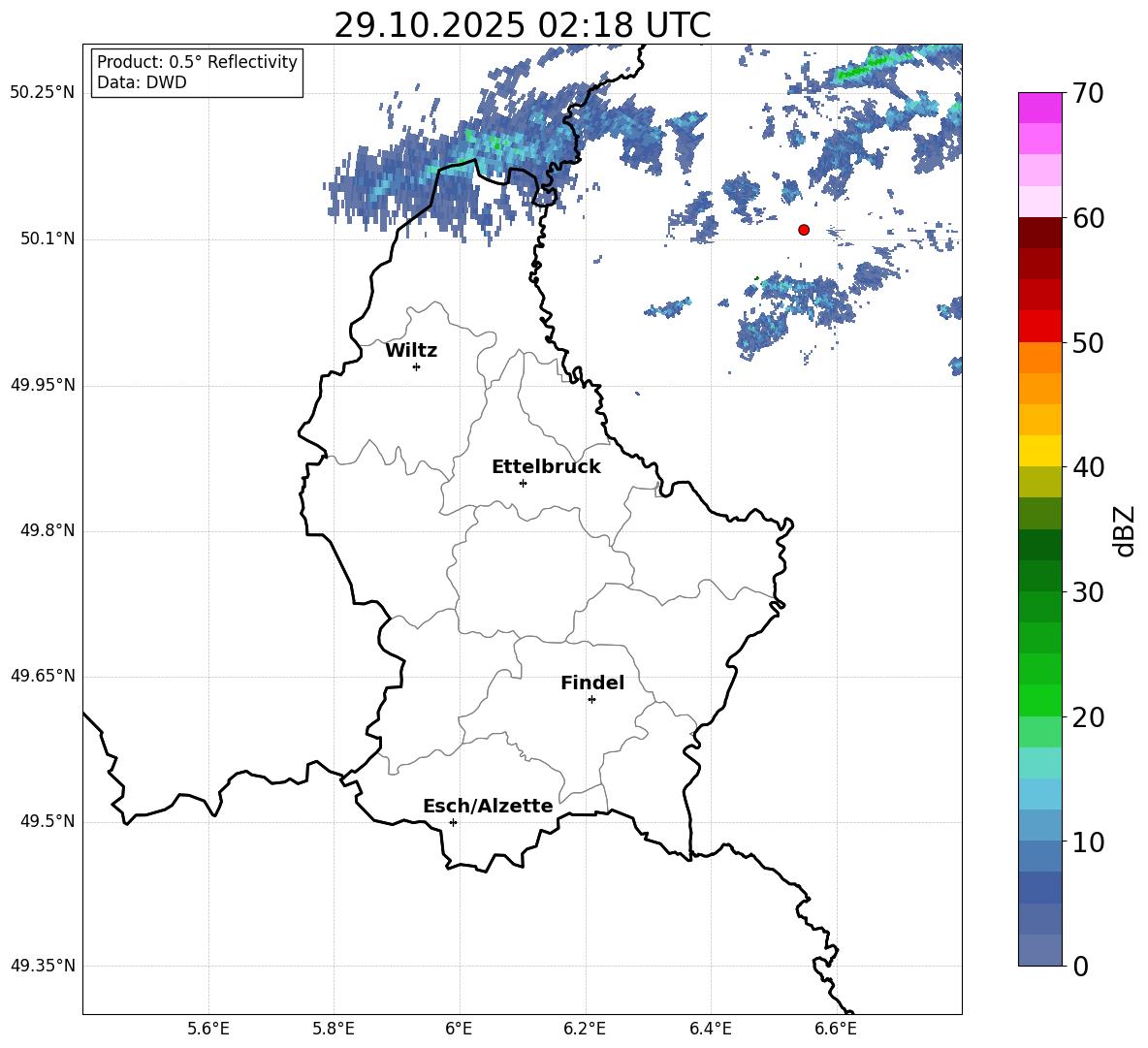The height and width of the screenshot is (1048, 1148).
Task: Click the 6.6°E longitude label
Action: (836, 1029)
